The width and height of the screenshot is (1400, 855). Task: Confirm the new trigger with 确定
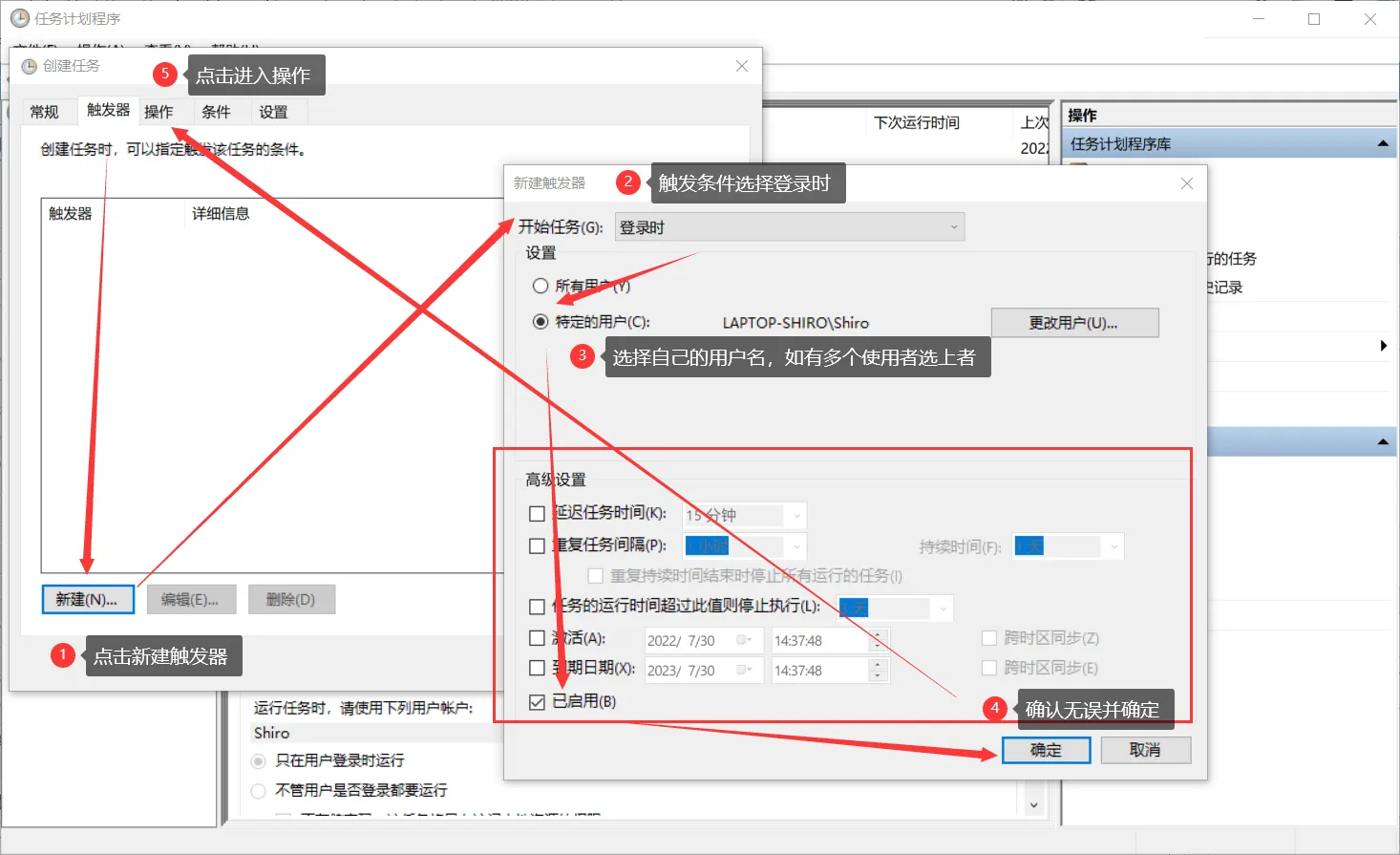tap(1046, 751)
